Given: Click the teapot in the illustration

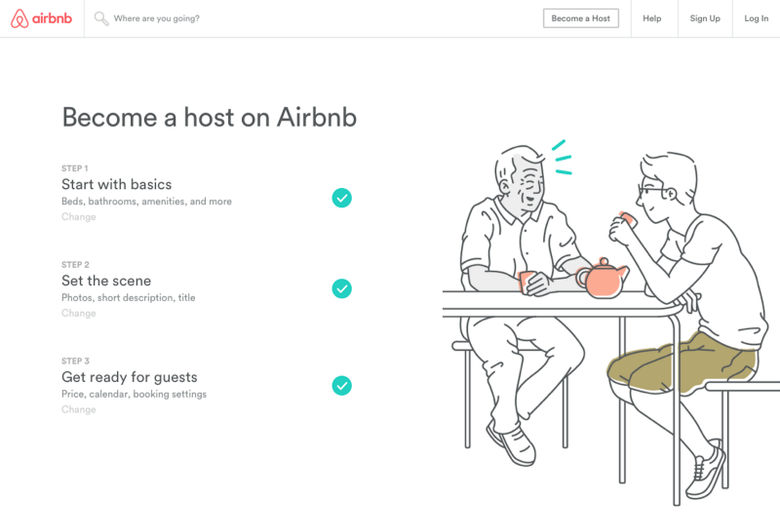Looking at the screenshot, I should click(x=602, y=279).
